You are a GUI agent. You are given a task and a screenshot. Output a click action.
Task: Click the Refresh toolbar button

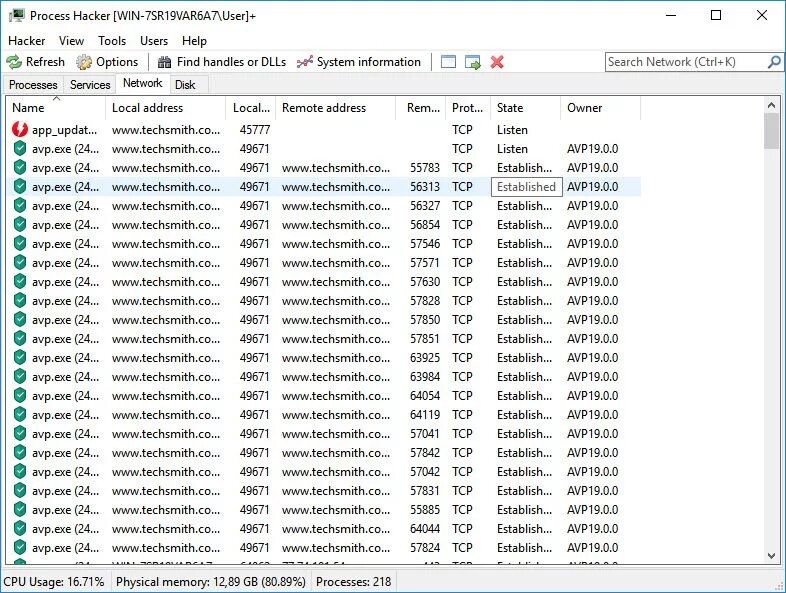point(36,62)
